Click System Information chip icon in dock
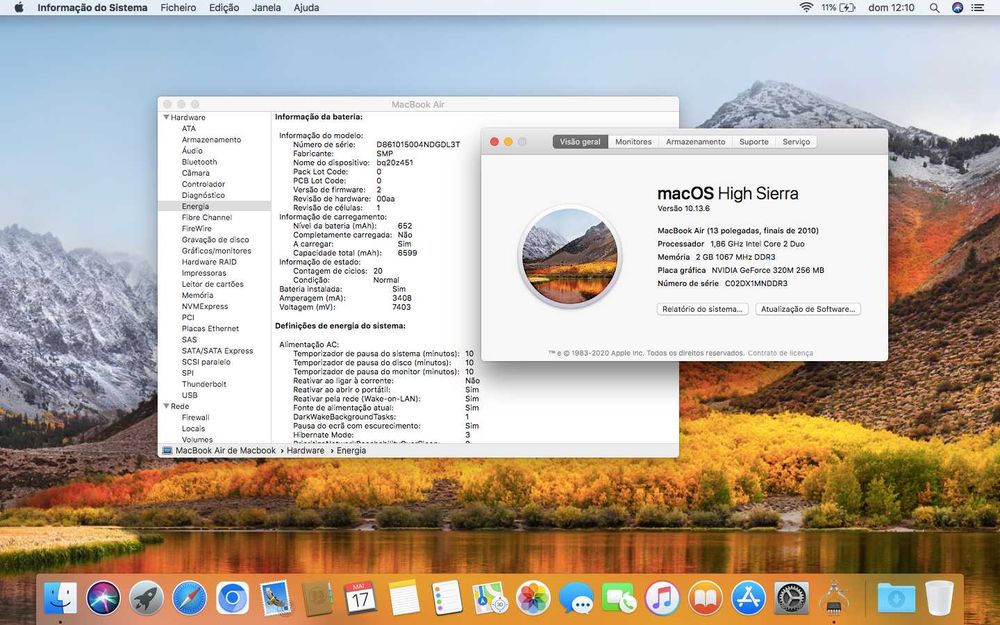The height and width of the screenshot is (625, 1000). 834,598
